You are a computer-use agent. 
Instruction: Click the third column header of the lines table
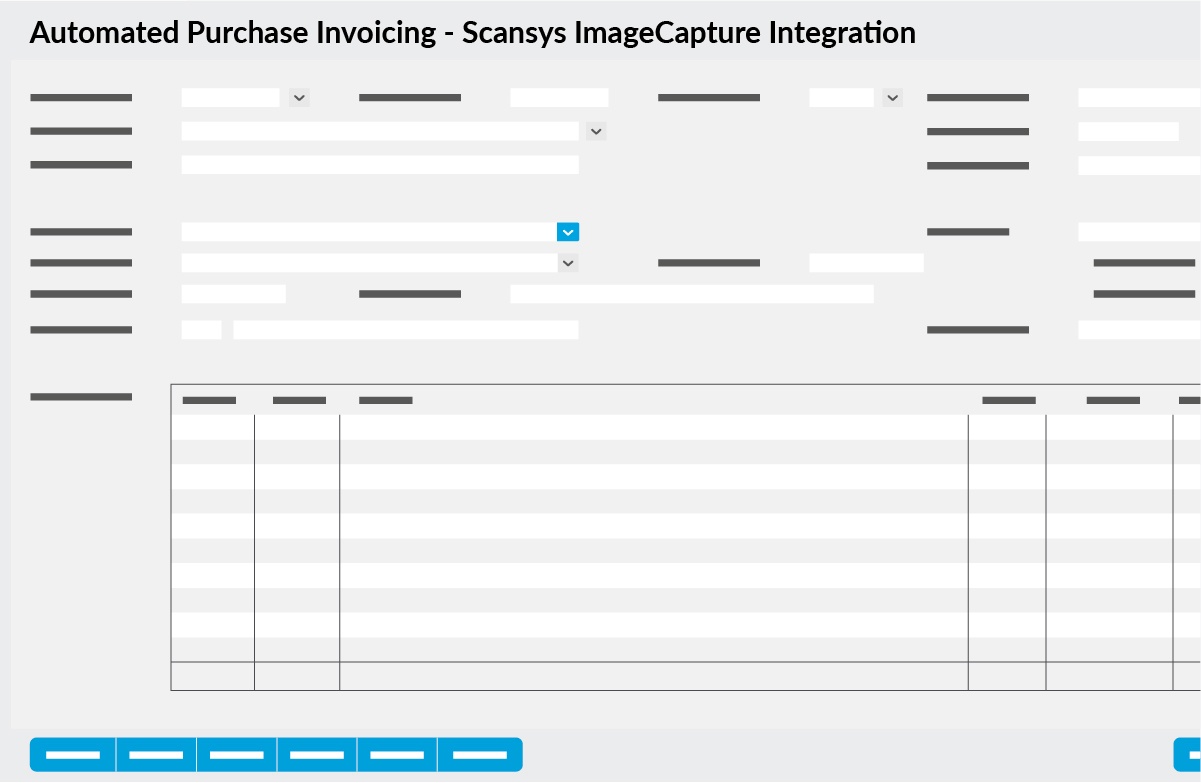[386, 400]
